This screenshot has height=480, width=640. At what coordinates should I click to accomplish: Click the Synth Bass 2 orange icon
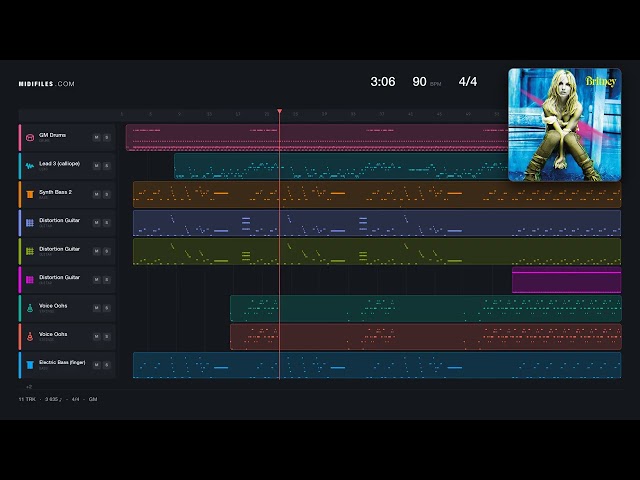30,194
